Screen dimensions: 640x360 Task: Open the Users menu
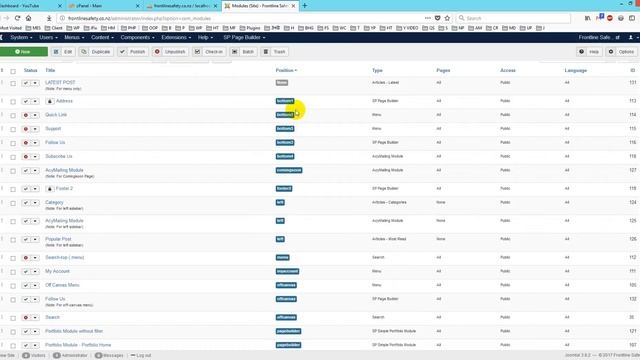48,37
